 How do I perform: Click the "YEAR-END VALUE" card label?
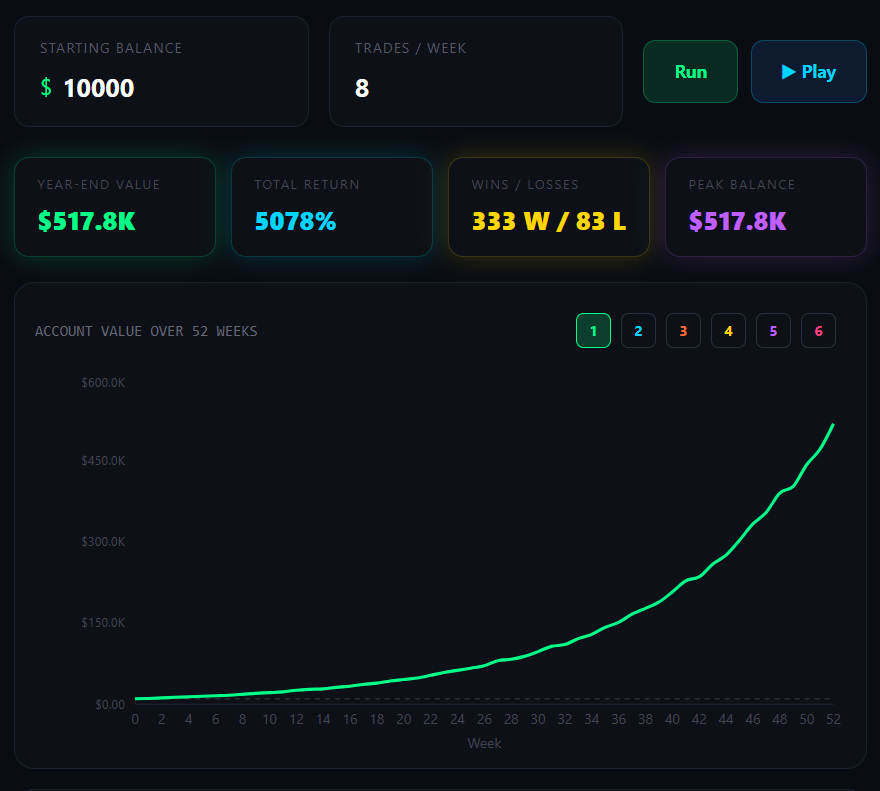(x=99, y=185)
